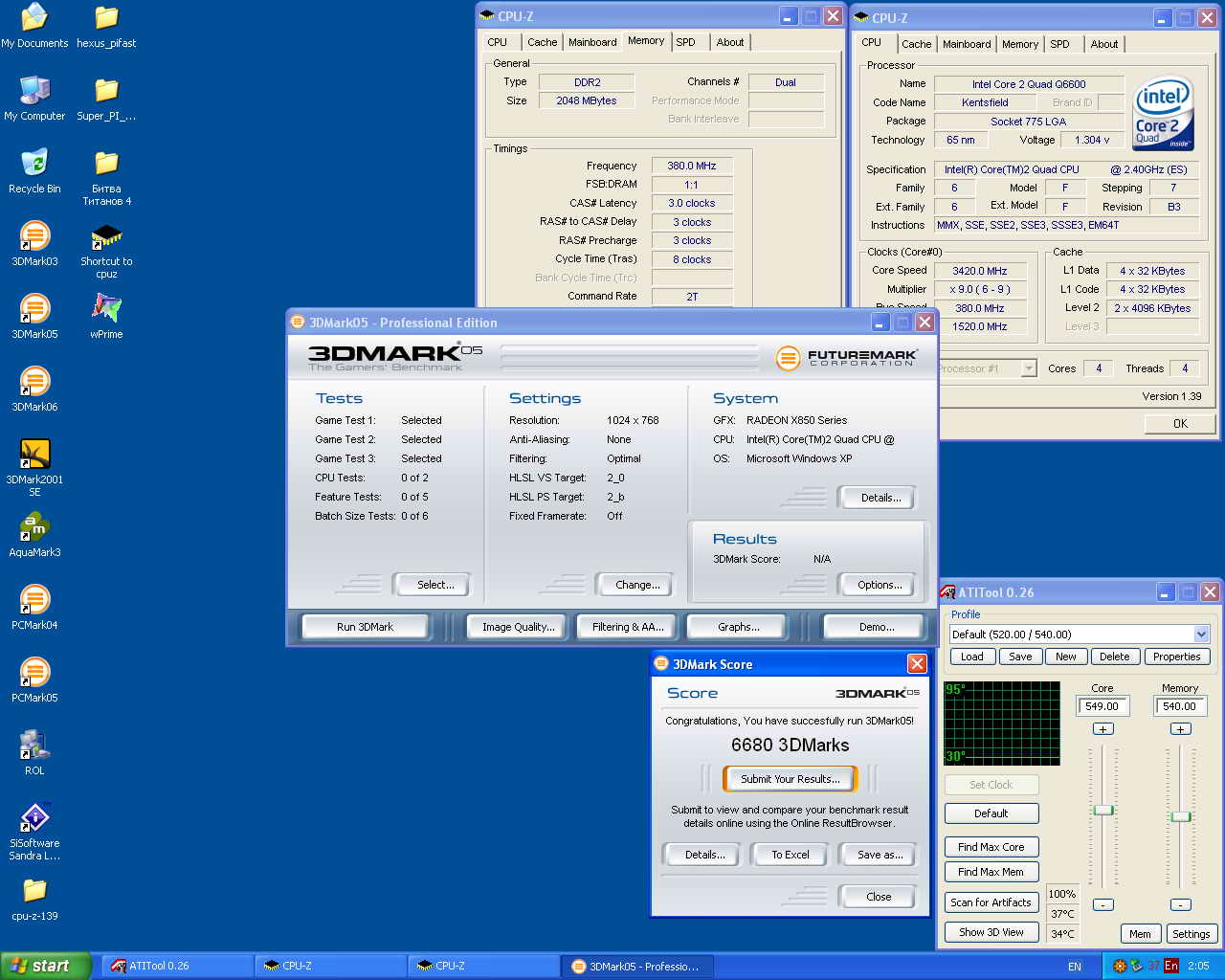
Task: Click the ATITool core clock plus button
Action: click(1102, 729)
